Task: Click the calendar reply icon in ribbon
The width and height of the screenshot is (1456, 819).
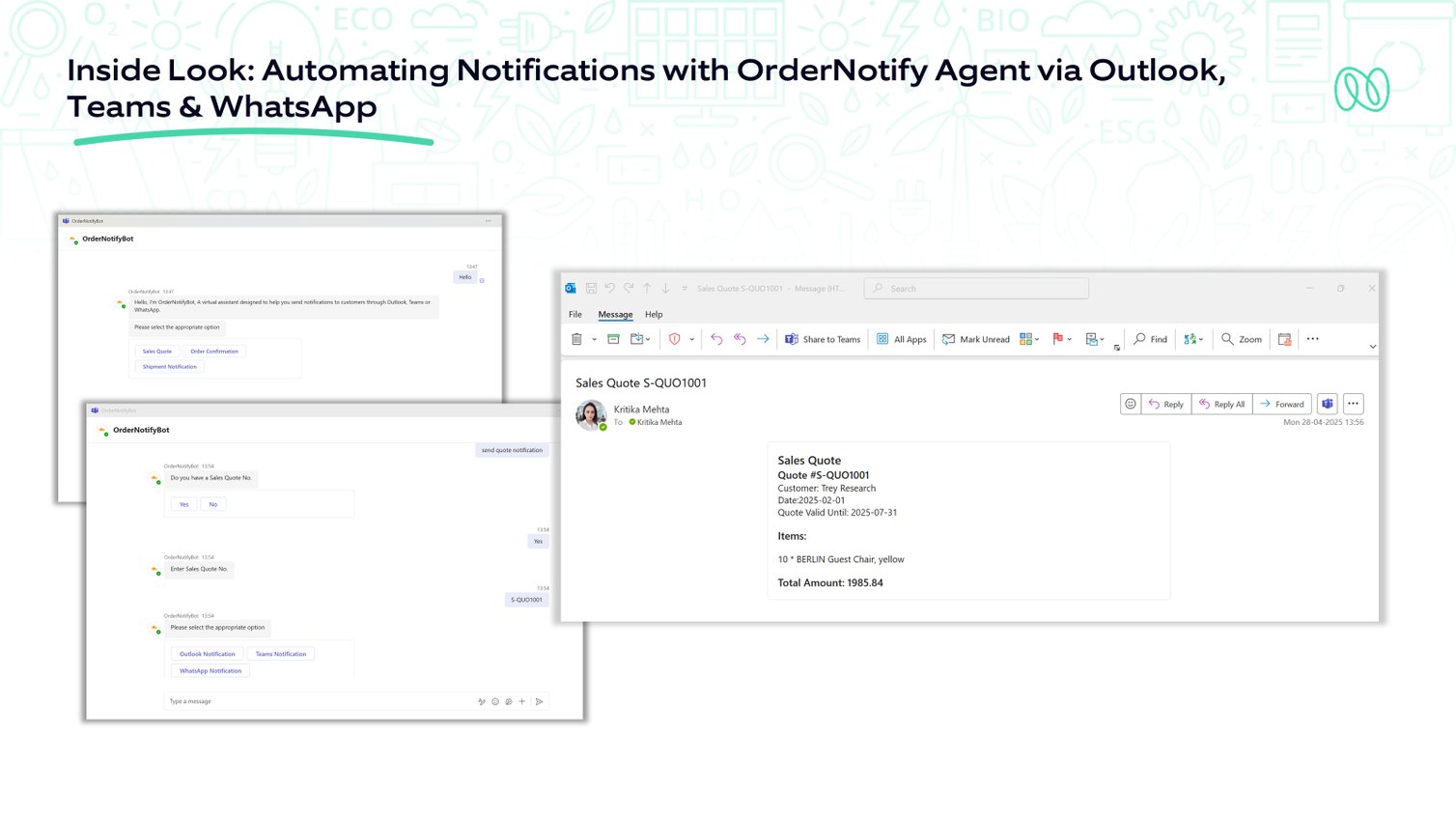Action: point(1284,339)
